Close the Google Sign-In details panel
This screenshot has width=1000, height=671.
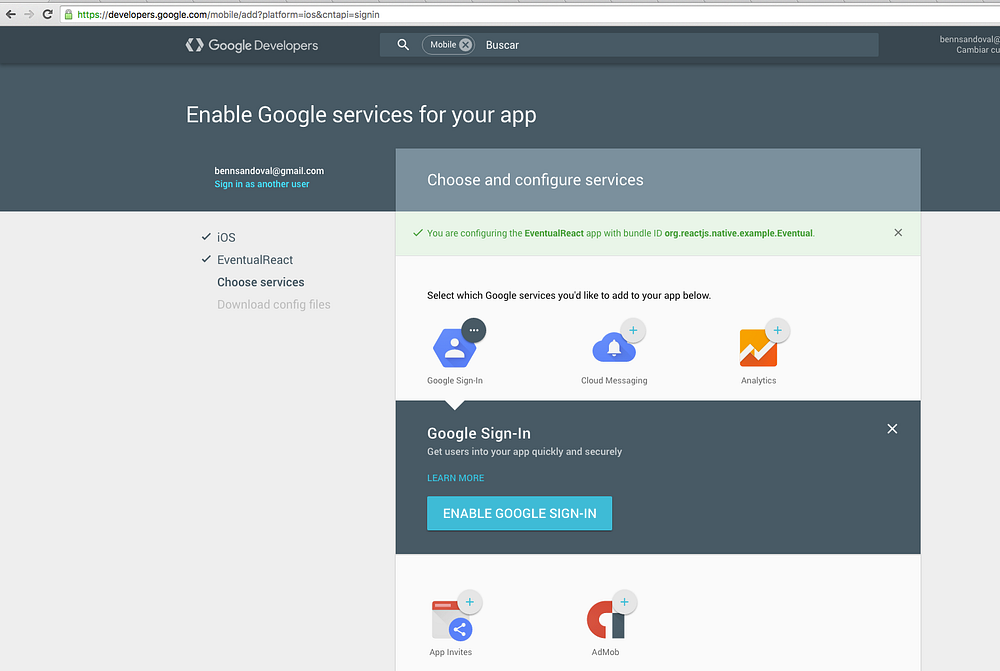[892, 429]
